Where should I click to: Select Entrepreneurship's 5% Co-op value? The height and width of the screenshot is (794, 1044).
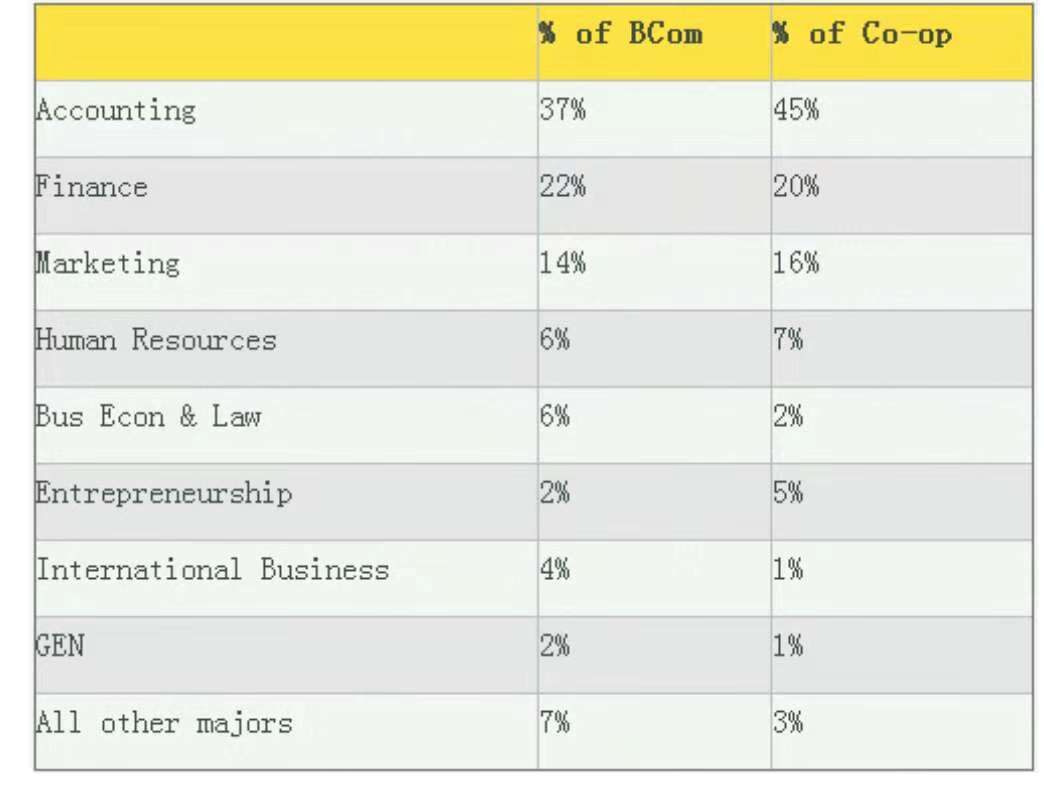[x=788, y=494]
